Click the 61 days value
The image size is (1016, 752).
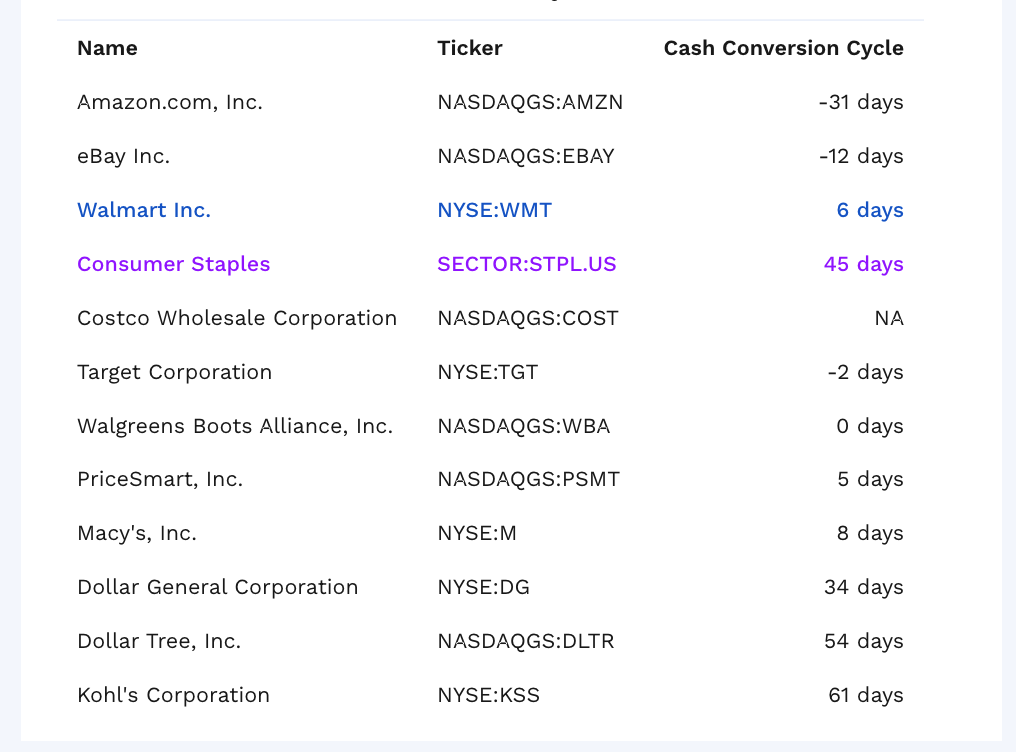[866, 695]
